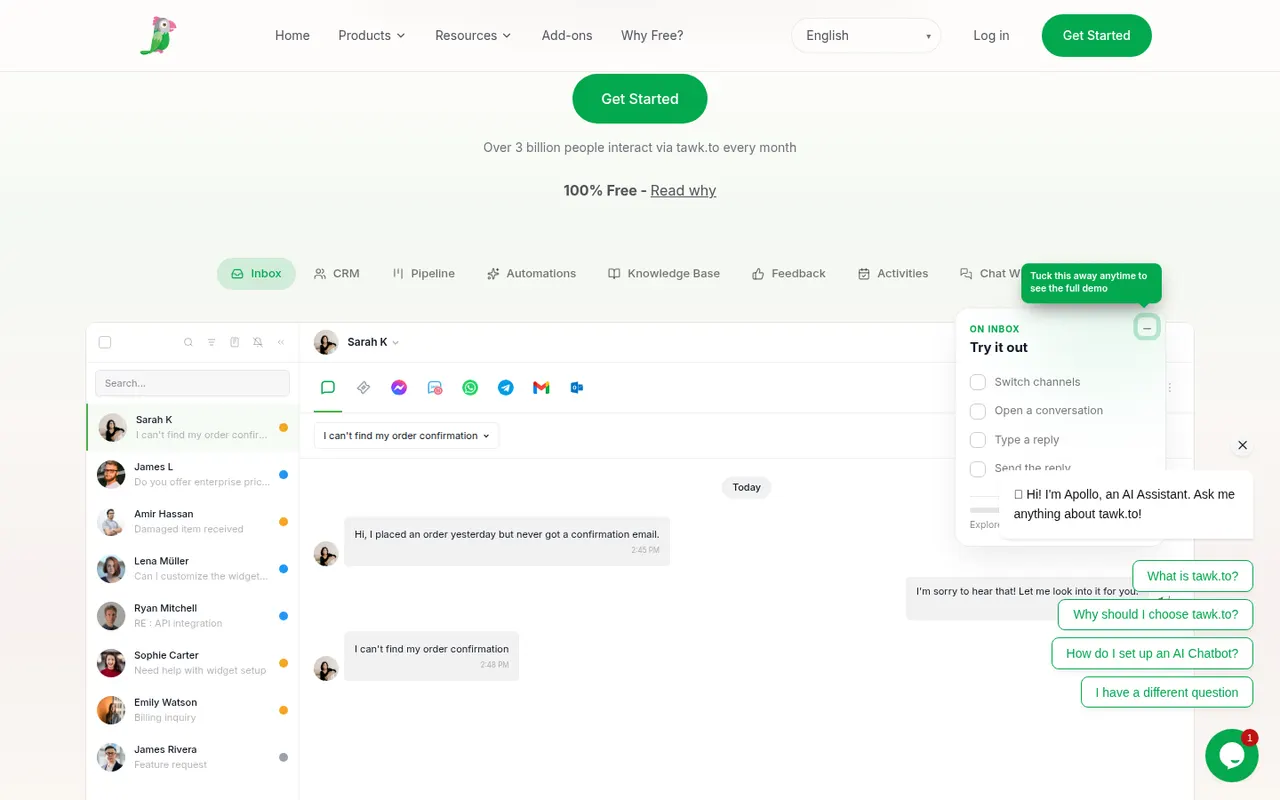Open the Knowledge Base tab
This screenshot has width=1280, height=800.
point(664,273)
